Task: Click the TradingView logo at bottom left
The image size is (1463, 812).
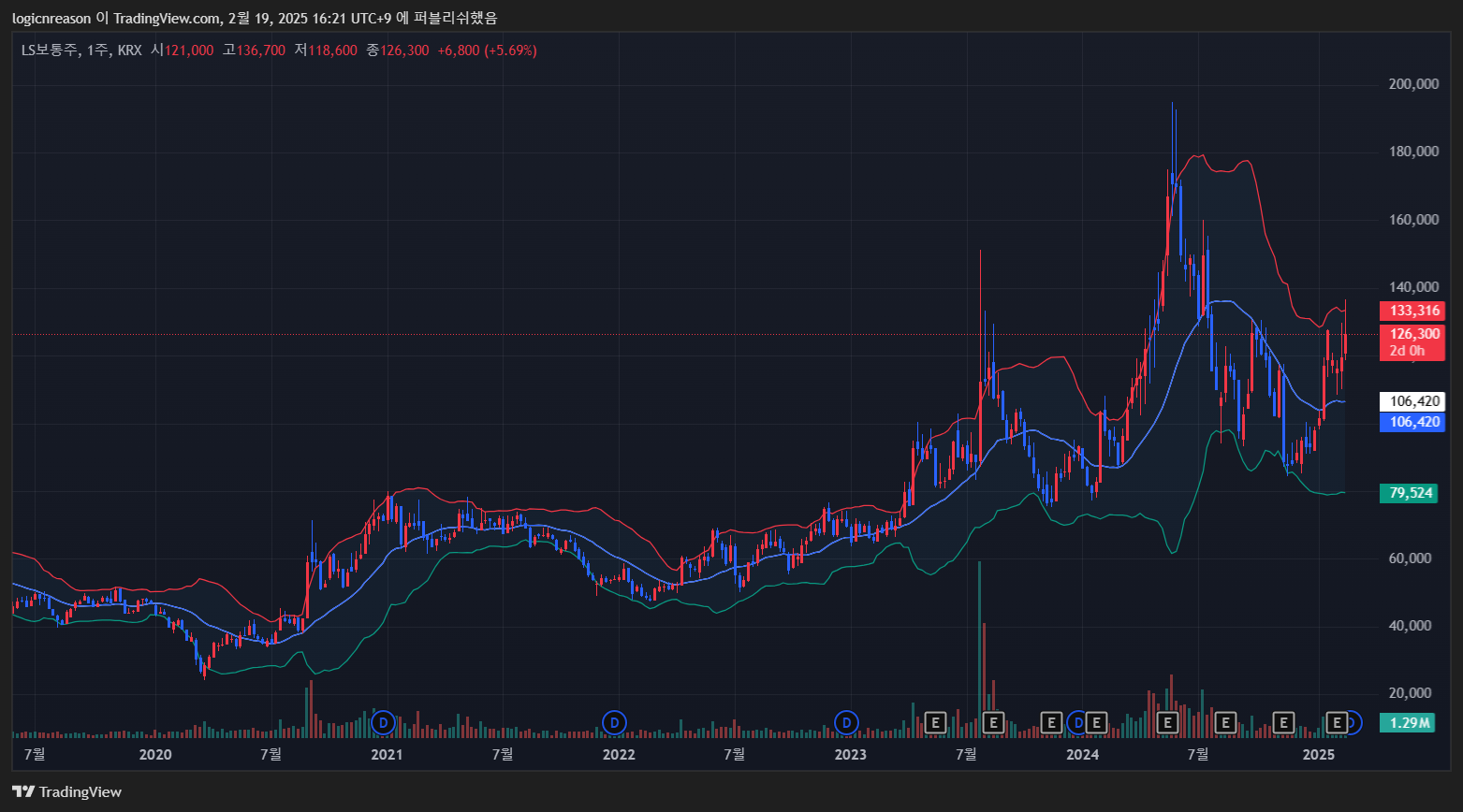Action: tap(66, 791)
